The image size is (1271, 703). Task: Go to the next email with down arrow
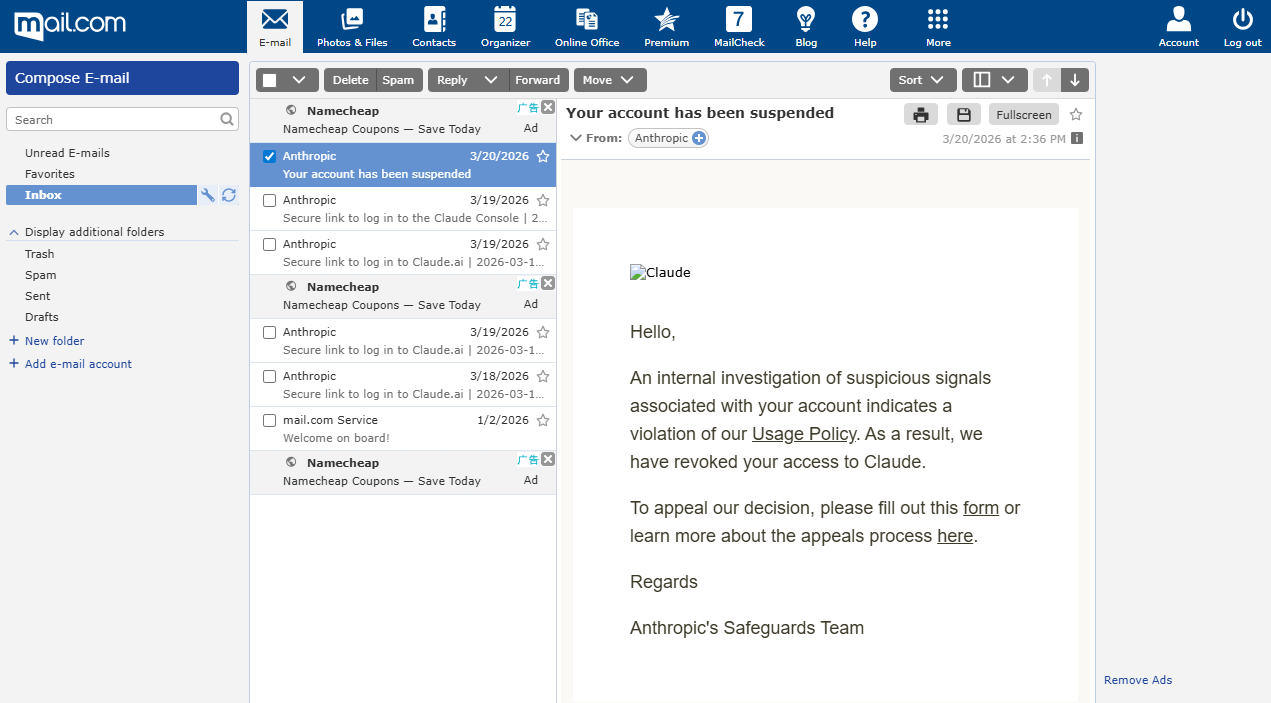point(1075,80)
